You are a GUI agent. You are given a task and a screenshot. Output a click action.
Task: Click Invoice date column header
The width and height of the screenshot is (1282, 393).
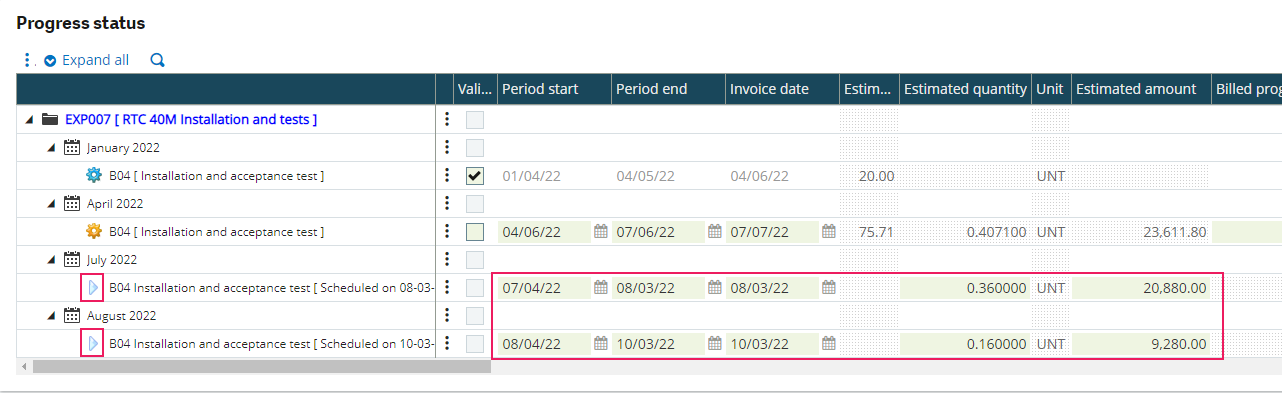point(782,89)
